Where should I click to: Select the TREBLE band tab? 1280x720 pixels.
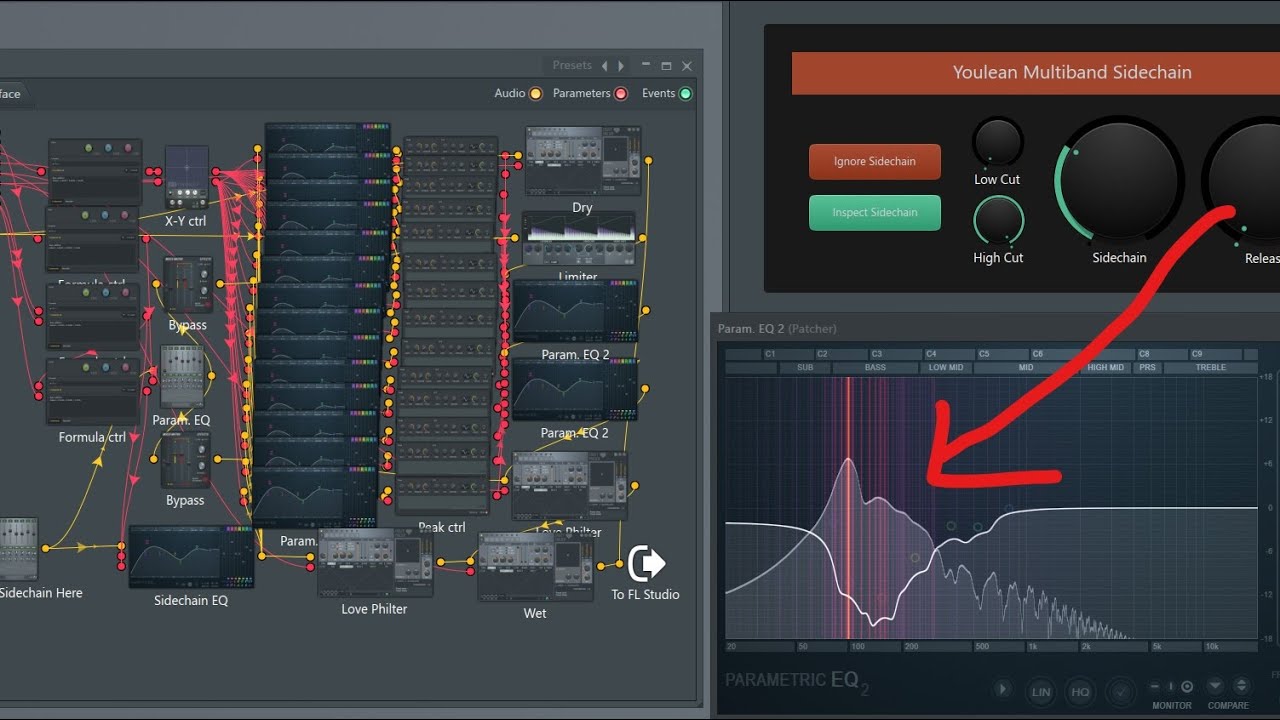click(x=1211, y=368)
